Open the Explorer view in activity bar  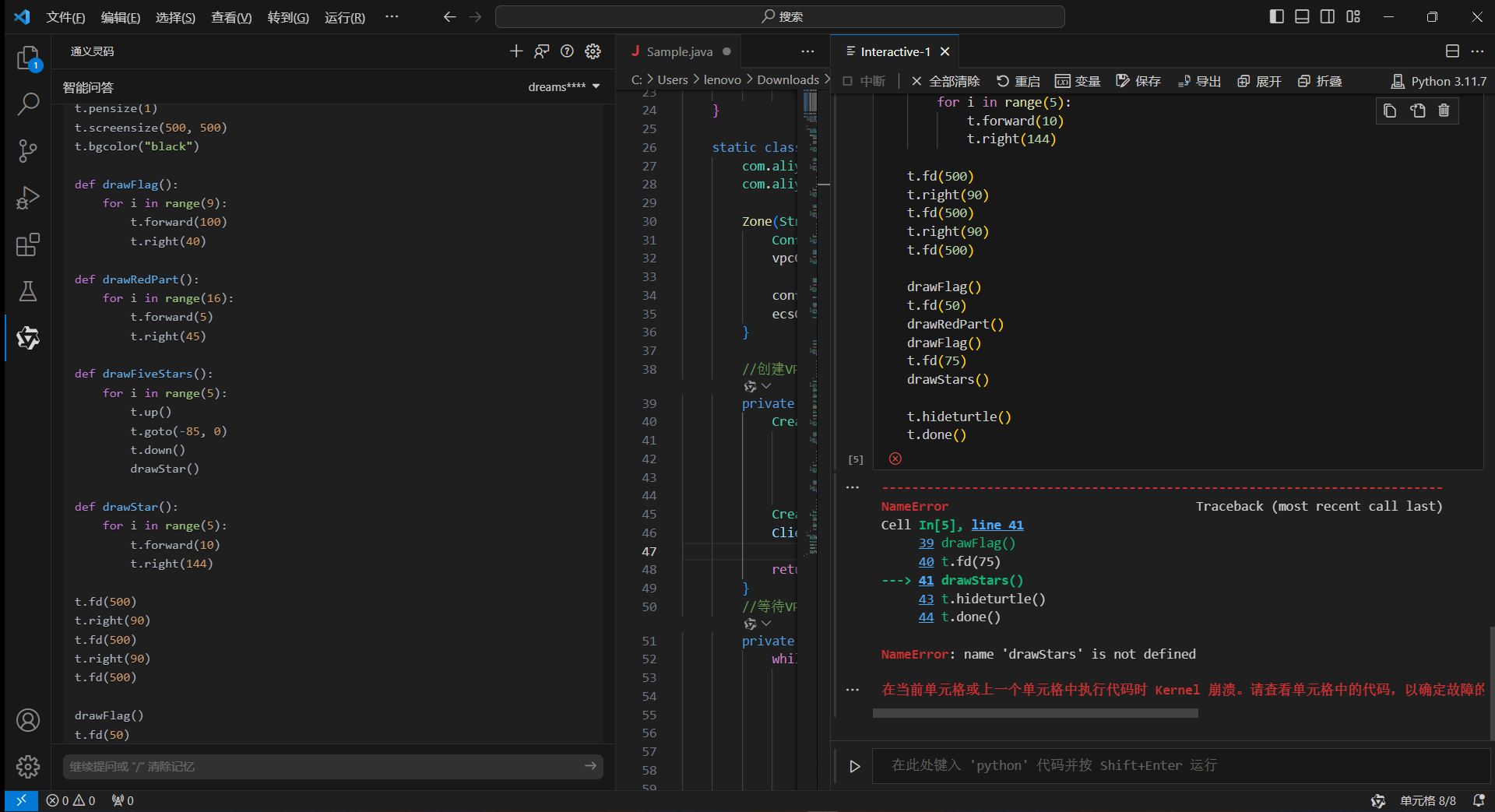(x=28, y=58)
